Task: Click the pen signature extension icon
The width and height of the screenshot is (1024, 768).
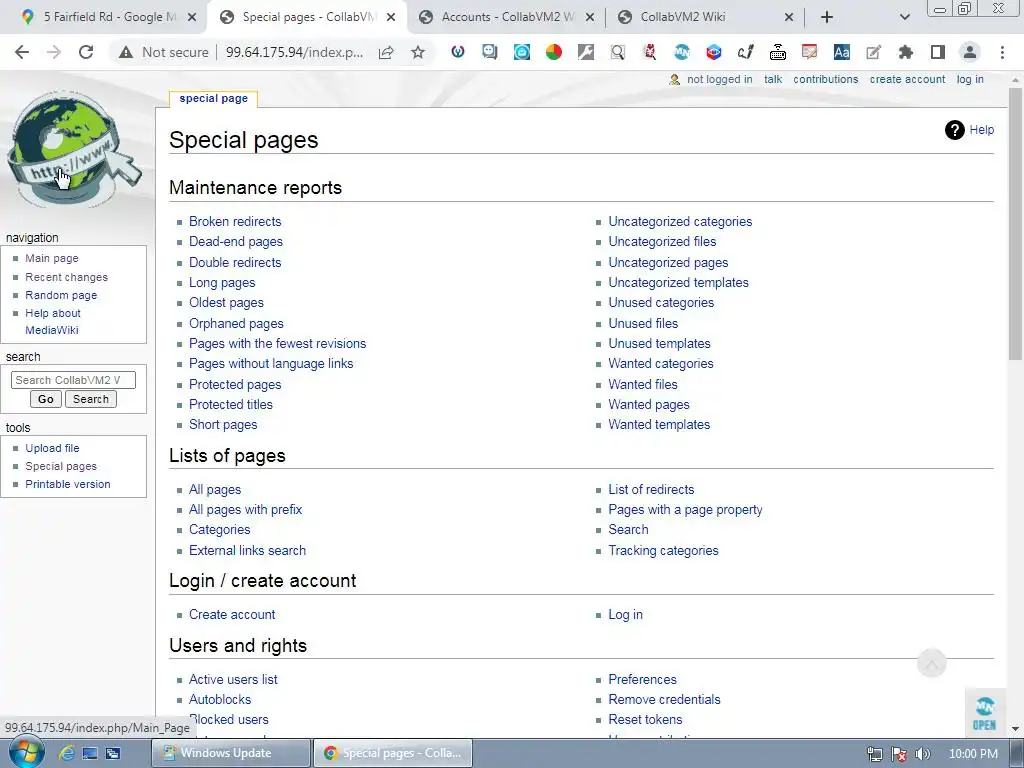Action: point(746,52)
